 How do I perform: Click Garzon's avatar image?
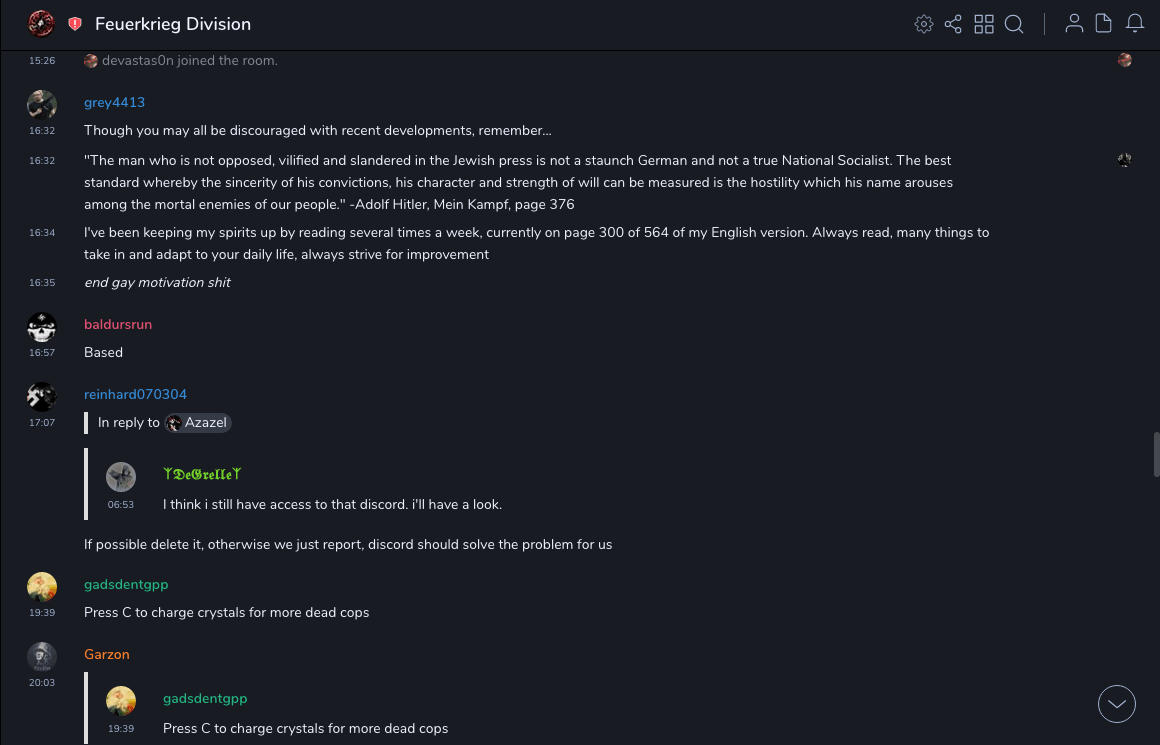(42, 656)
